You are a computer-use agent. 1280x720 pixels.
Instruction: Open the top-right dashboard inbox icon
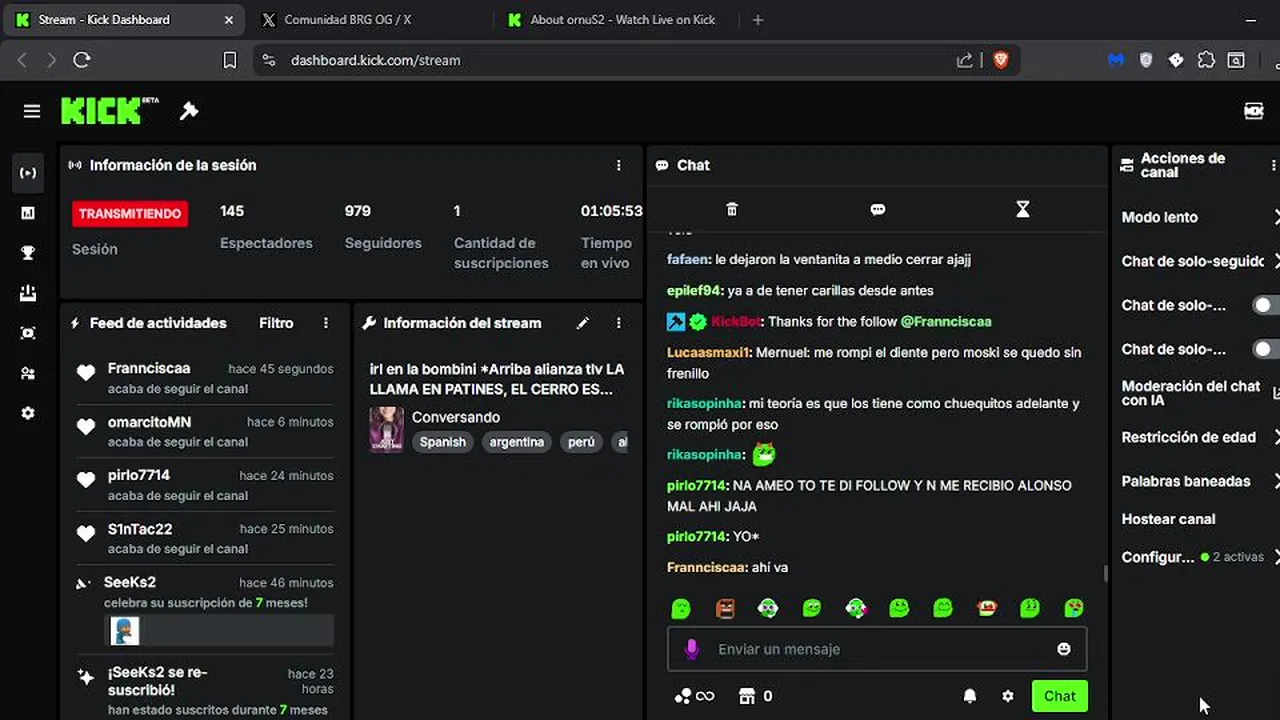(x=1253, y=111)
